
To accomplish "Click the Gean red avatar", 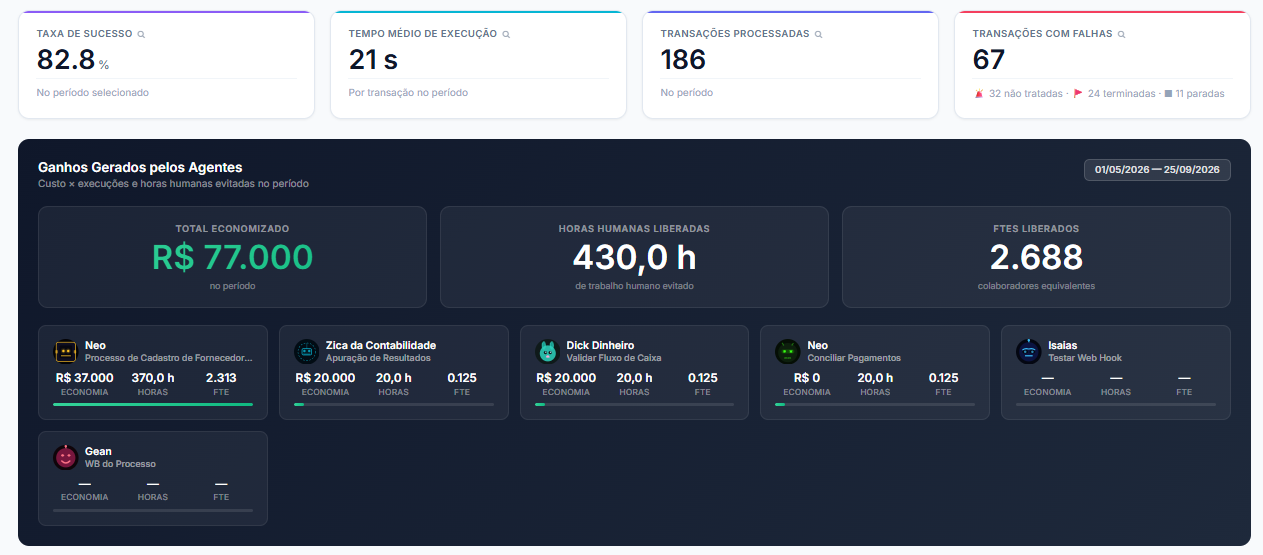I will (x=66, y=457).
